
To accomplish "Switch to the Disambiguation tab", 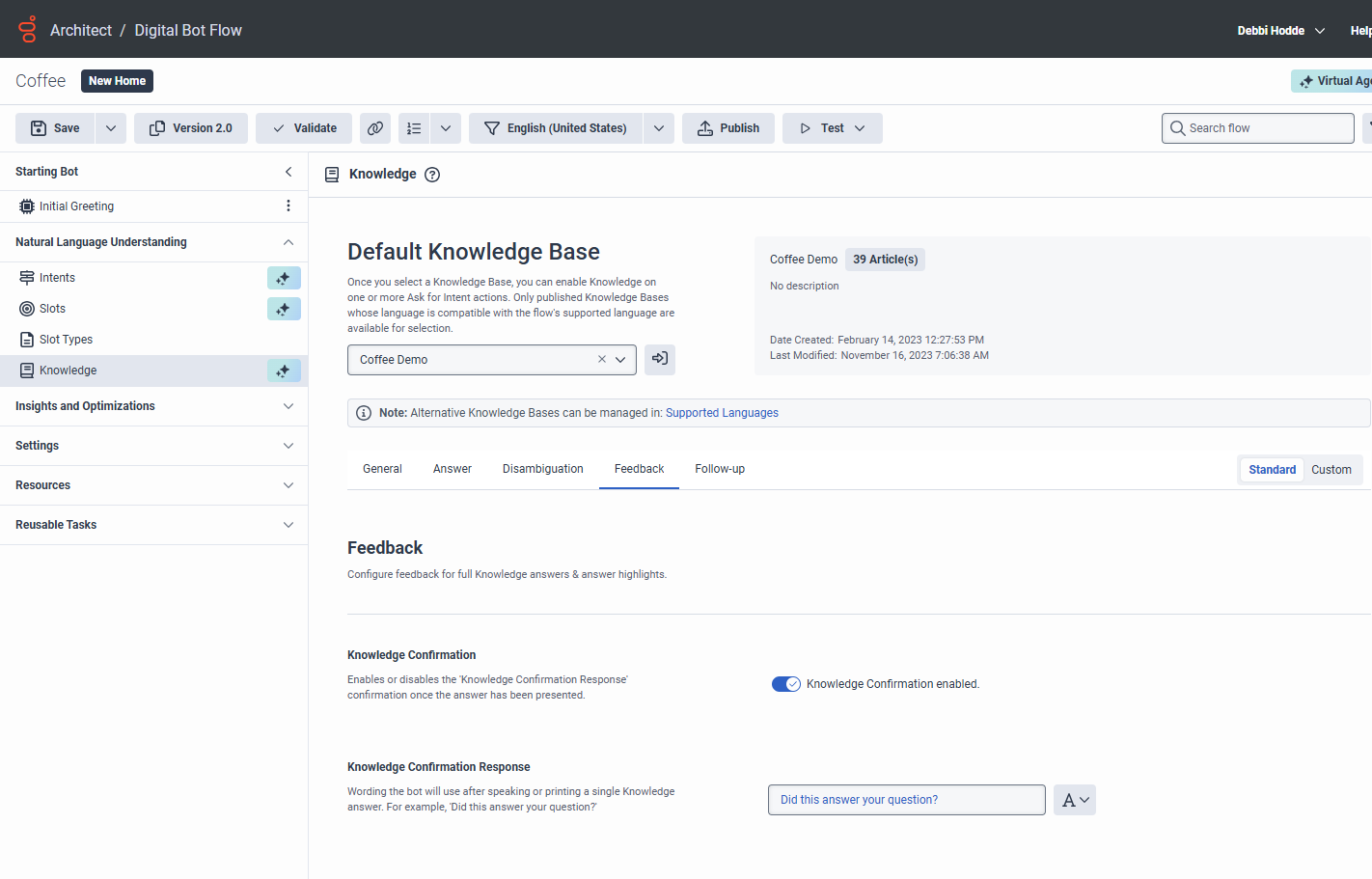I will click(543, 469).
